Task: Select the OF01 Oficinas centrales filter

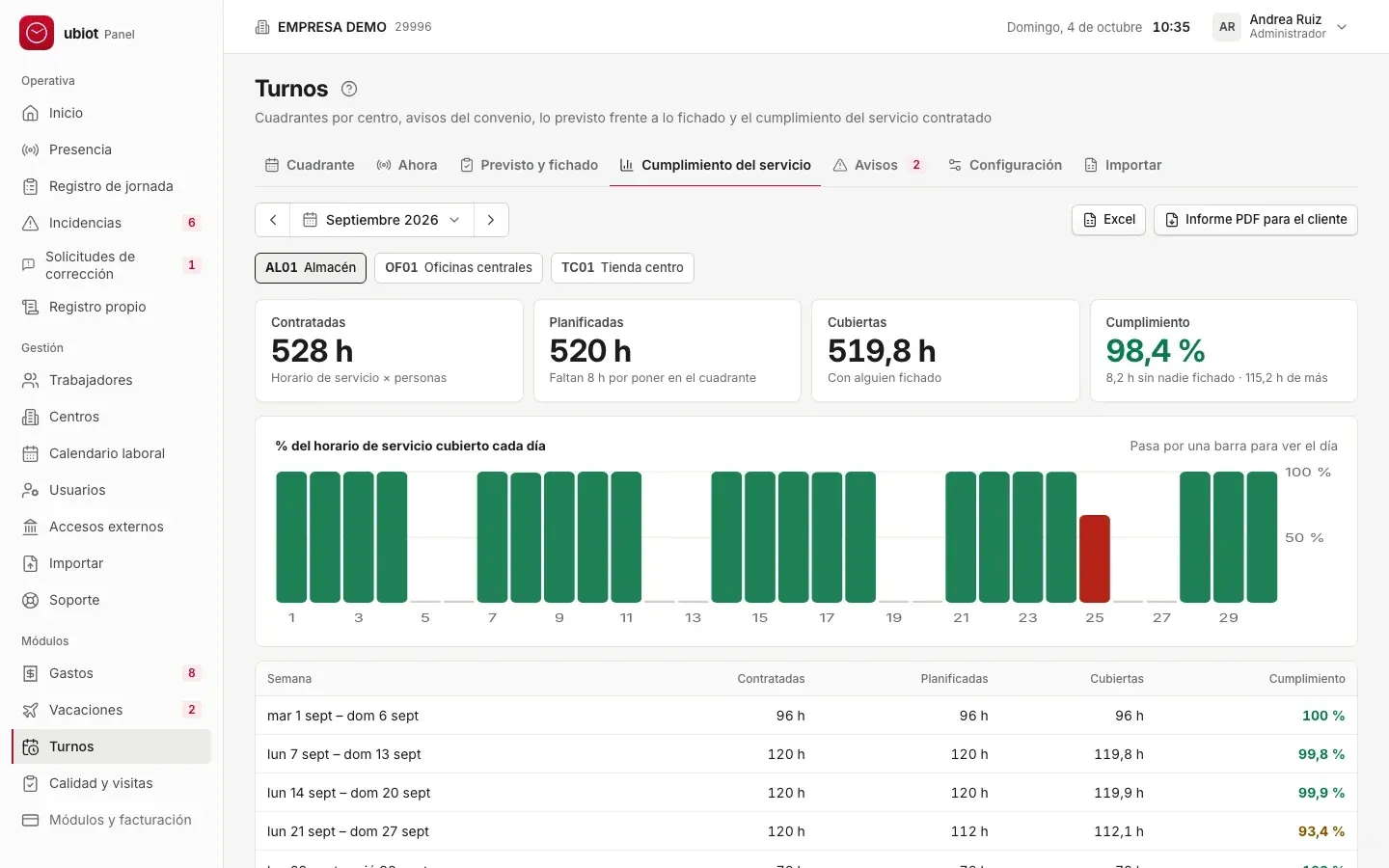Action: (x=458, y=268)
